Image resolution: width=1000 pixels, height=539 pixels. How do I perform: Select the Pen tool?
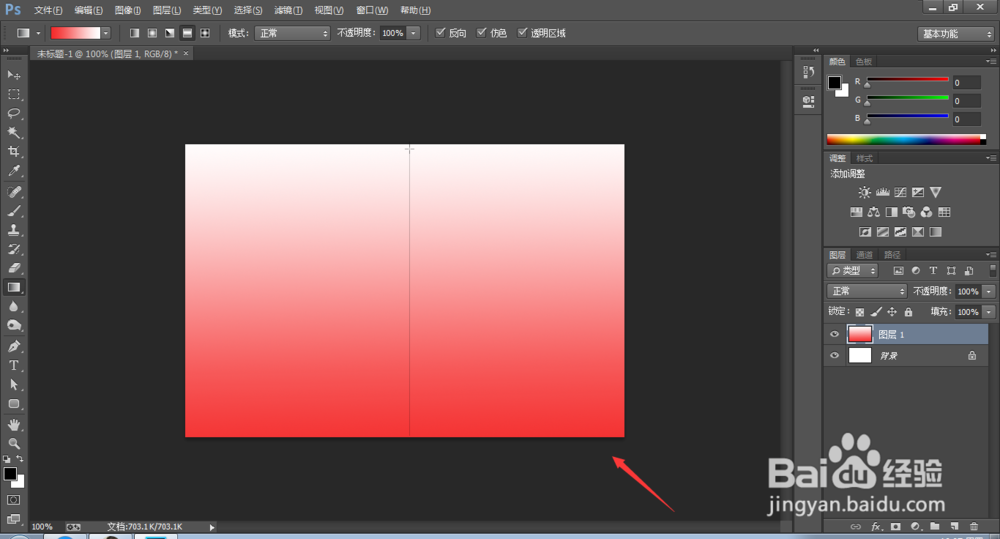[x=13, y=346]
